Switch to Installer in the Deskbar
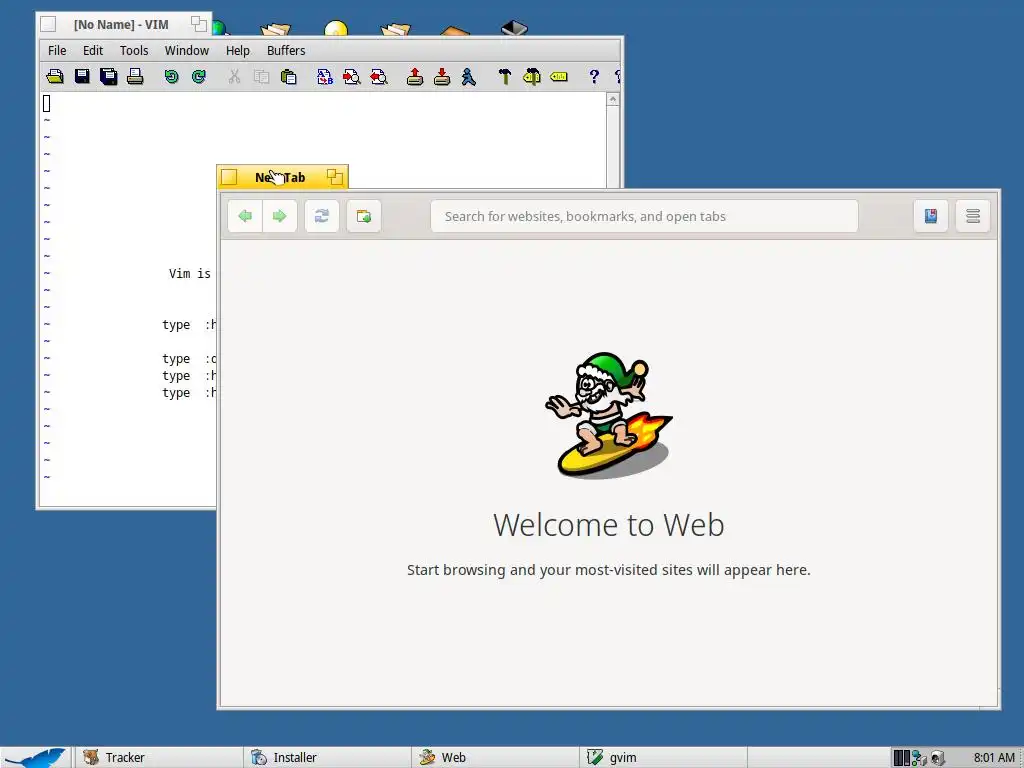This screenshot has height=768, width=1024. (x=327, y=758)
